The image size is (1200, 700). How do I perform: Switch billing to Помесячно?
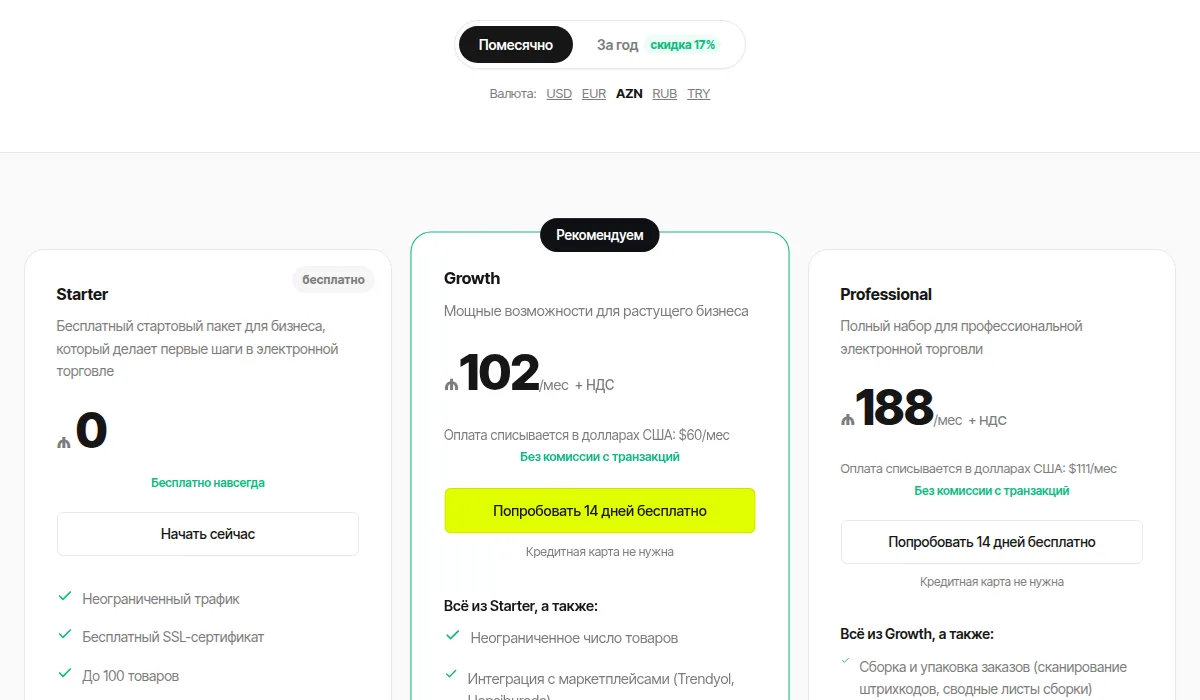(516, 45)
